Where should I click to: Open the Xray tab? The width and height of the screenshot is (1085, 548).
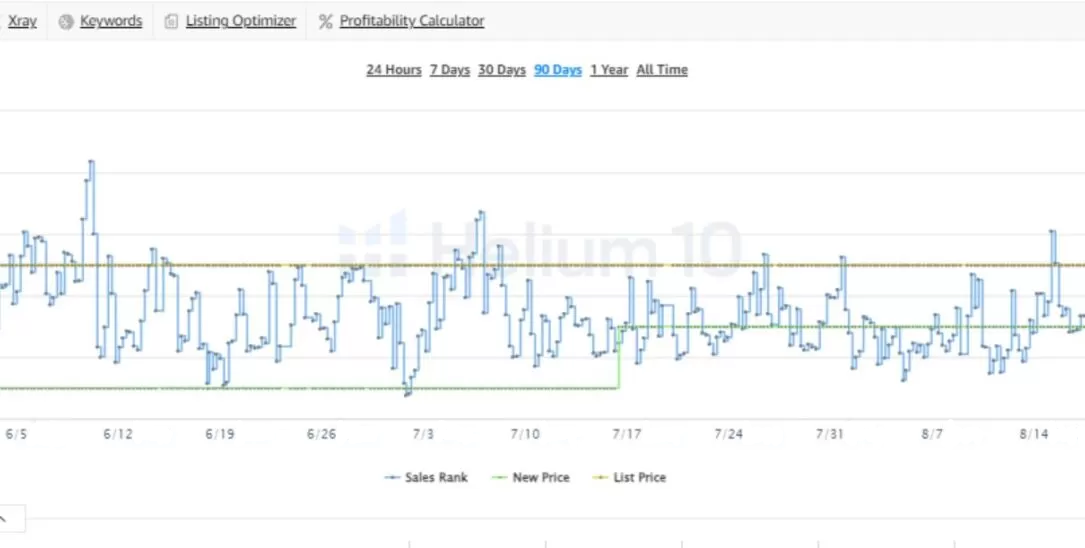click(x=22, y=21)
